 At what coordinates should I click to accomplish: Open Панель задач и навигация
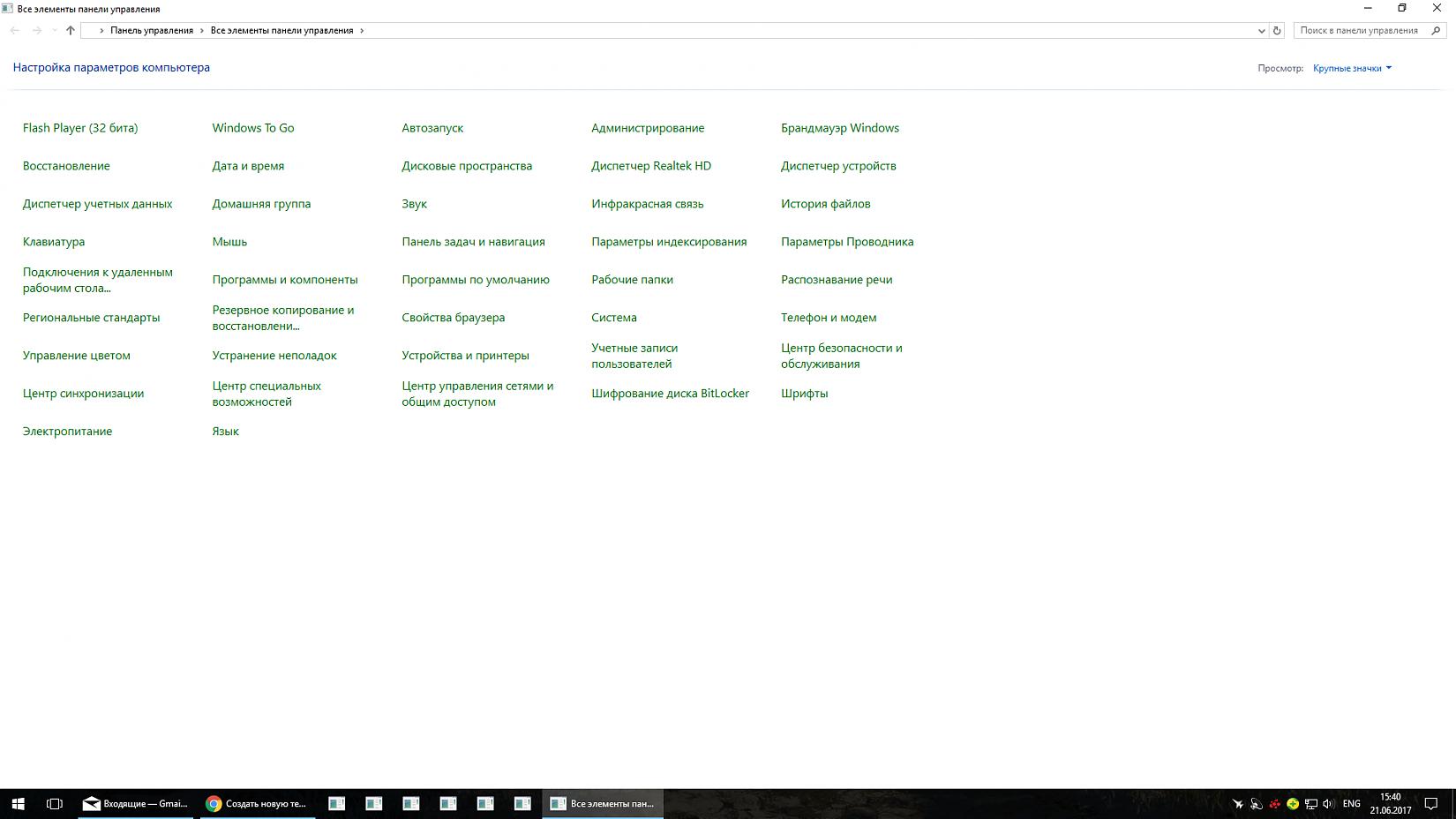pos(473,242)
